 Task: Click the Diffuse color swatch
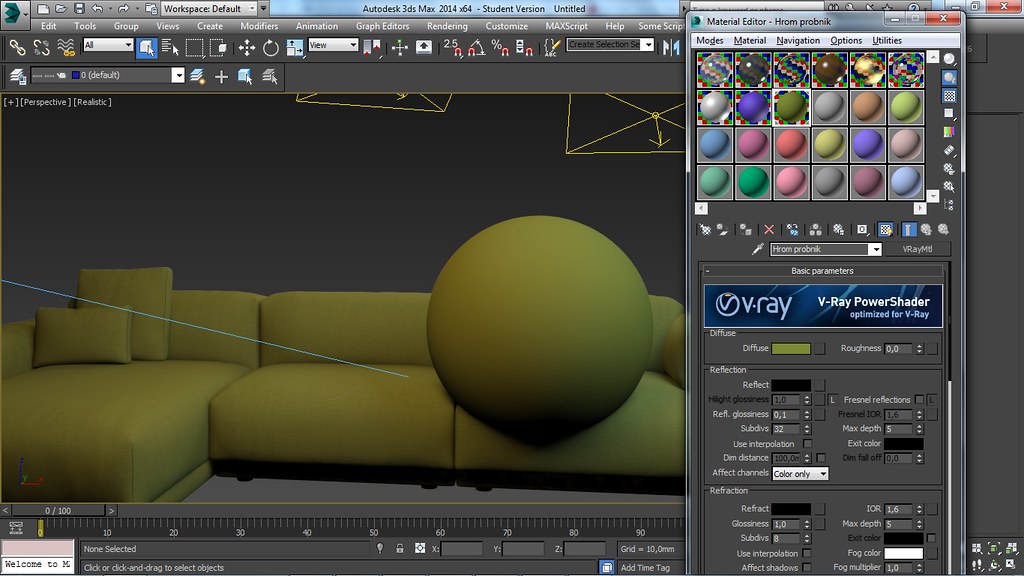(x=791, y=349)
